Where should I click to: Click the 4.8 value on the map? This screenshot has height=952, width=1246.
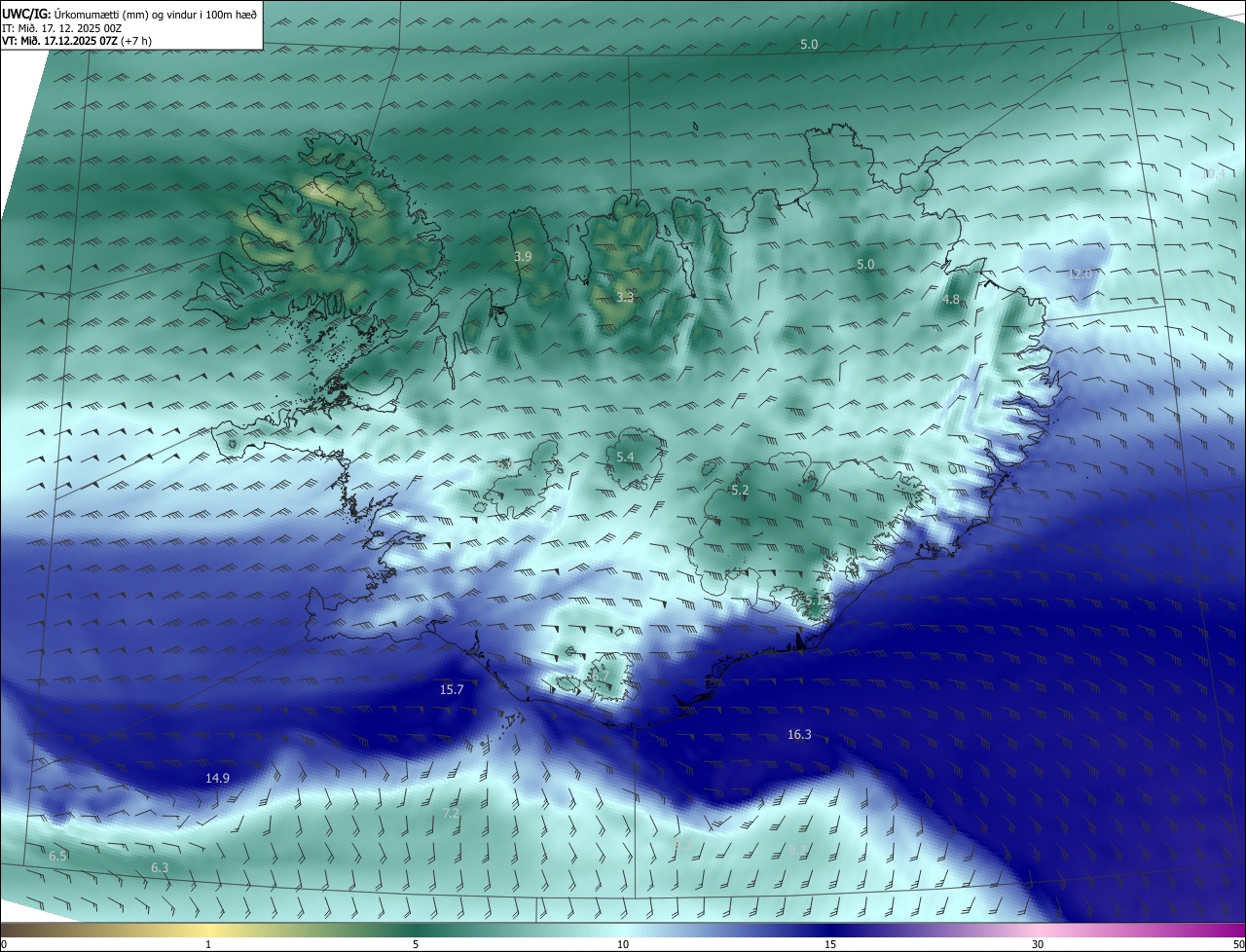[x=952, y=300]
